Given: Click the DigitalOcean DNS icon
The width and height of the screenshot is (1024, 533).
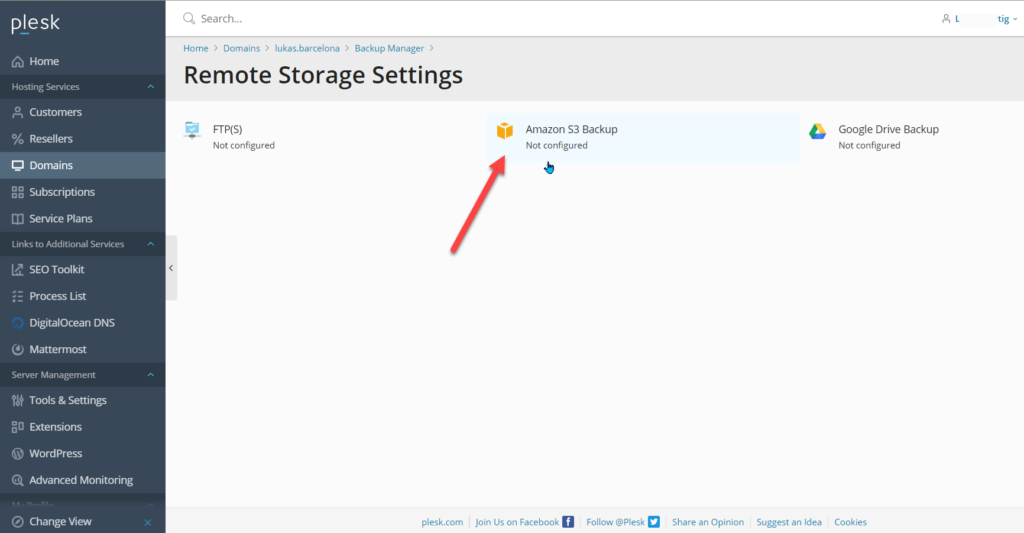Looking at the screenshot, I should tap(18, 323).
